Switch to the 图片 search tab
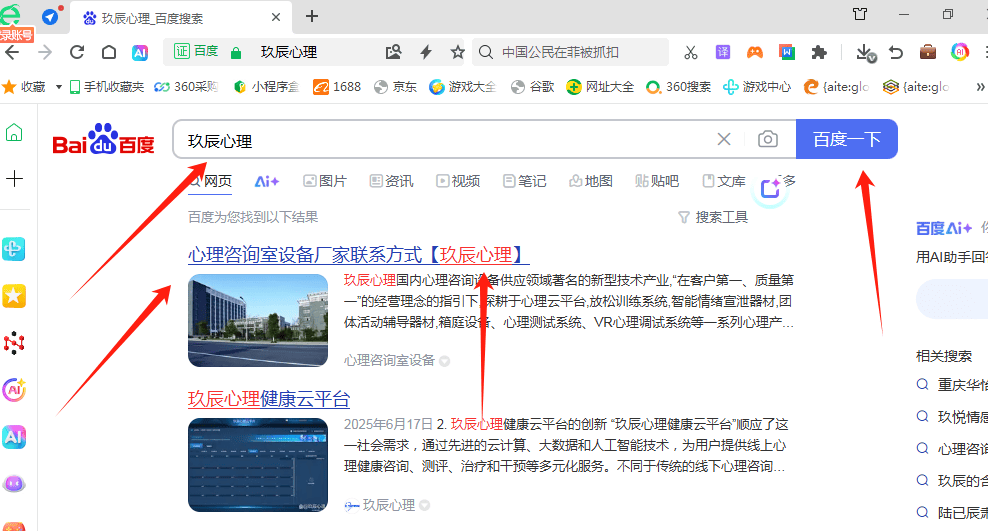This screenshot has width=988, height=531. pos(325,181)
